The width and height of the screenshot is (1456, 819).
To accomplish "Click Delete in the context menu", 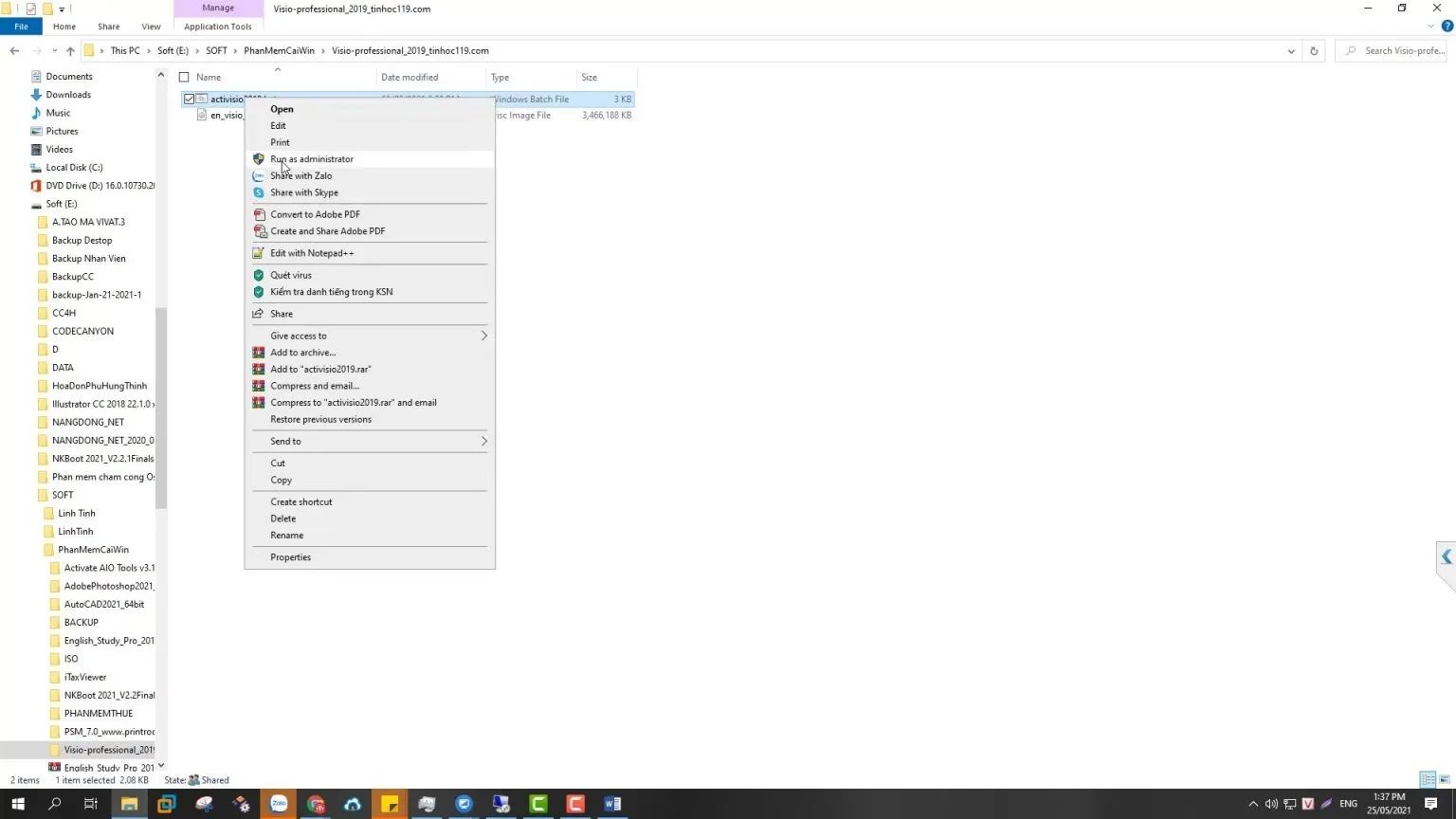I will [x=282, y=519].
